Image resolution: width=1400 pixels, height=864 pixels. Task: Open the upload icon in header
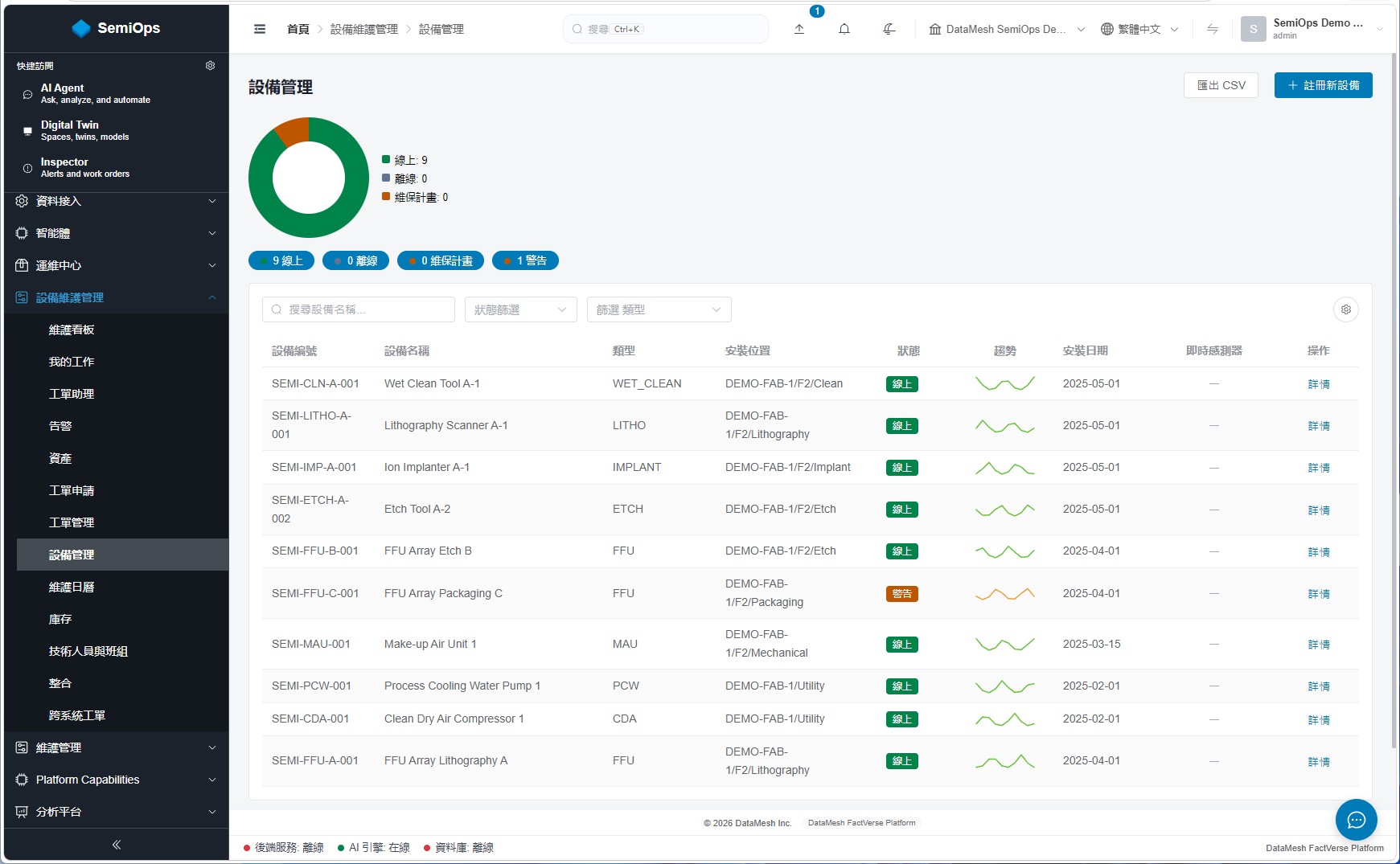pyautogui.click(x=799, y=29)
